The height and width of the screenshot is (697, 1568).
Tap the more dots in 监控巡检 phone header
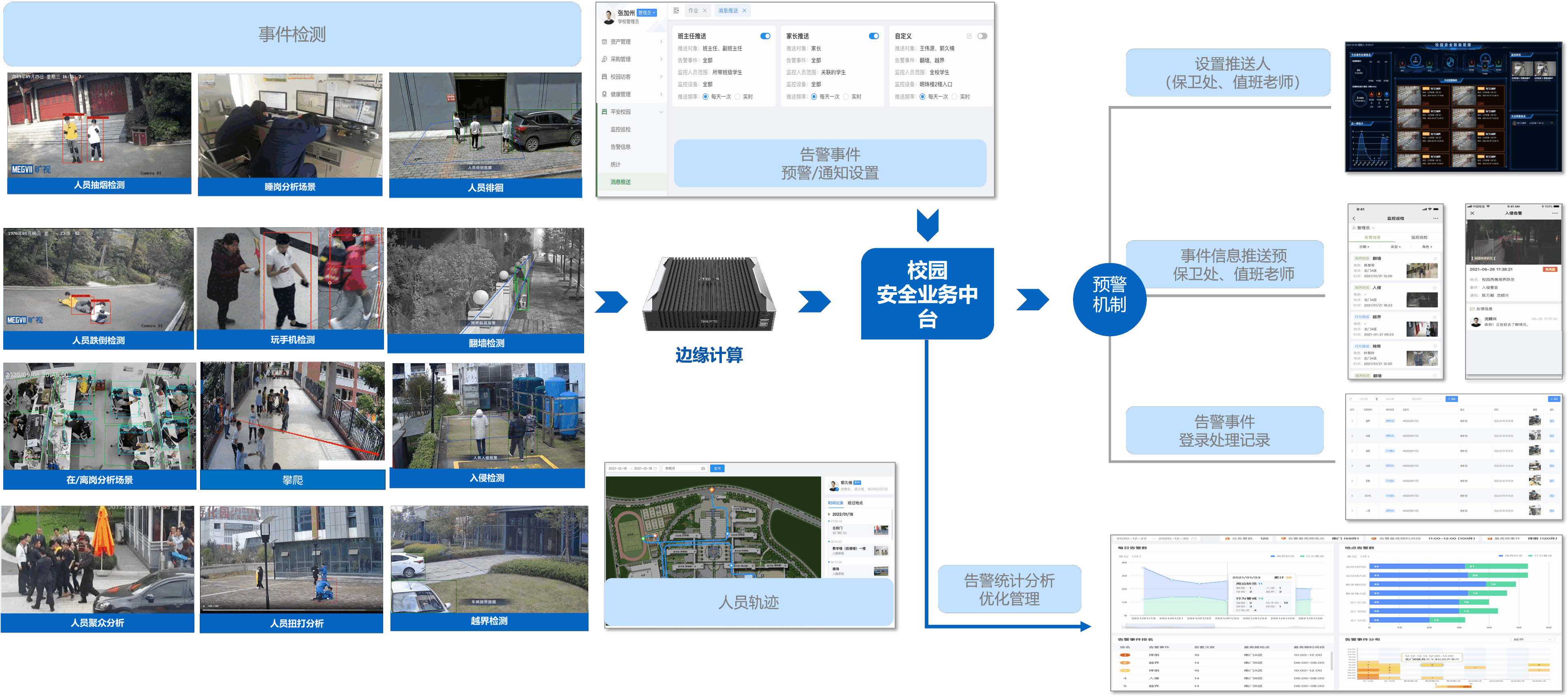pyautogui.click(x=1435, y=219)
